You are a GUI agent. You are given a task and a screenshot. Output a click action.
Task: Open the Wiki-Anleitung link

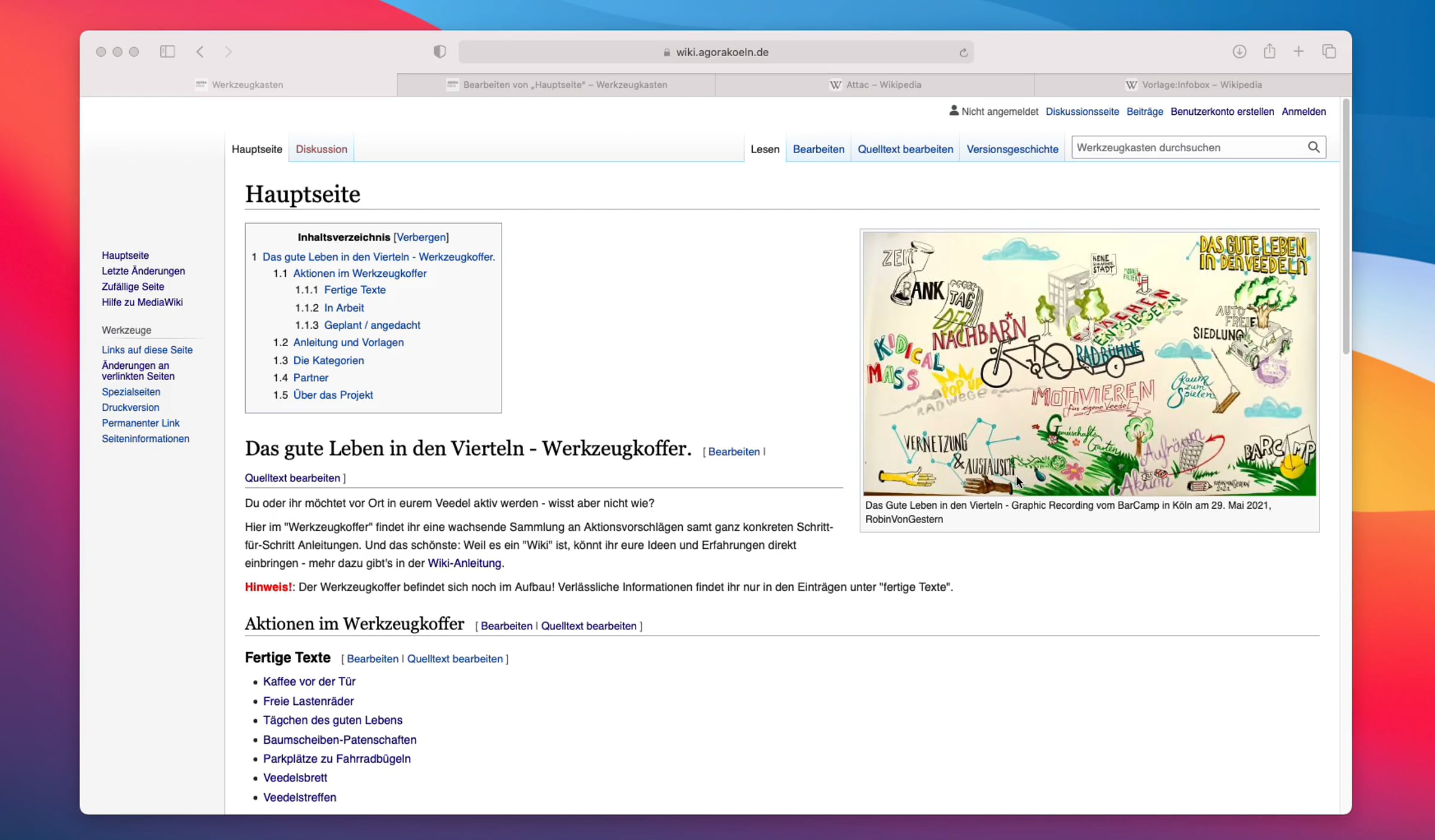464,563
